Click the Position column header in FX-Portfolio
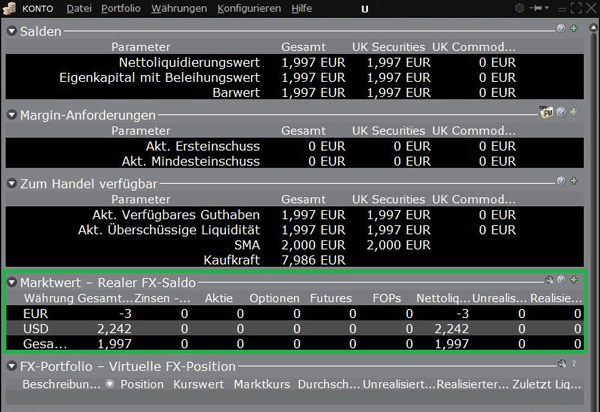The height and width of the screenshot is (412, 600). 142,384
